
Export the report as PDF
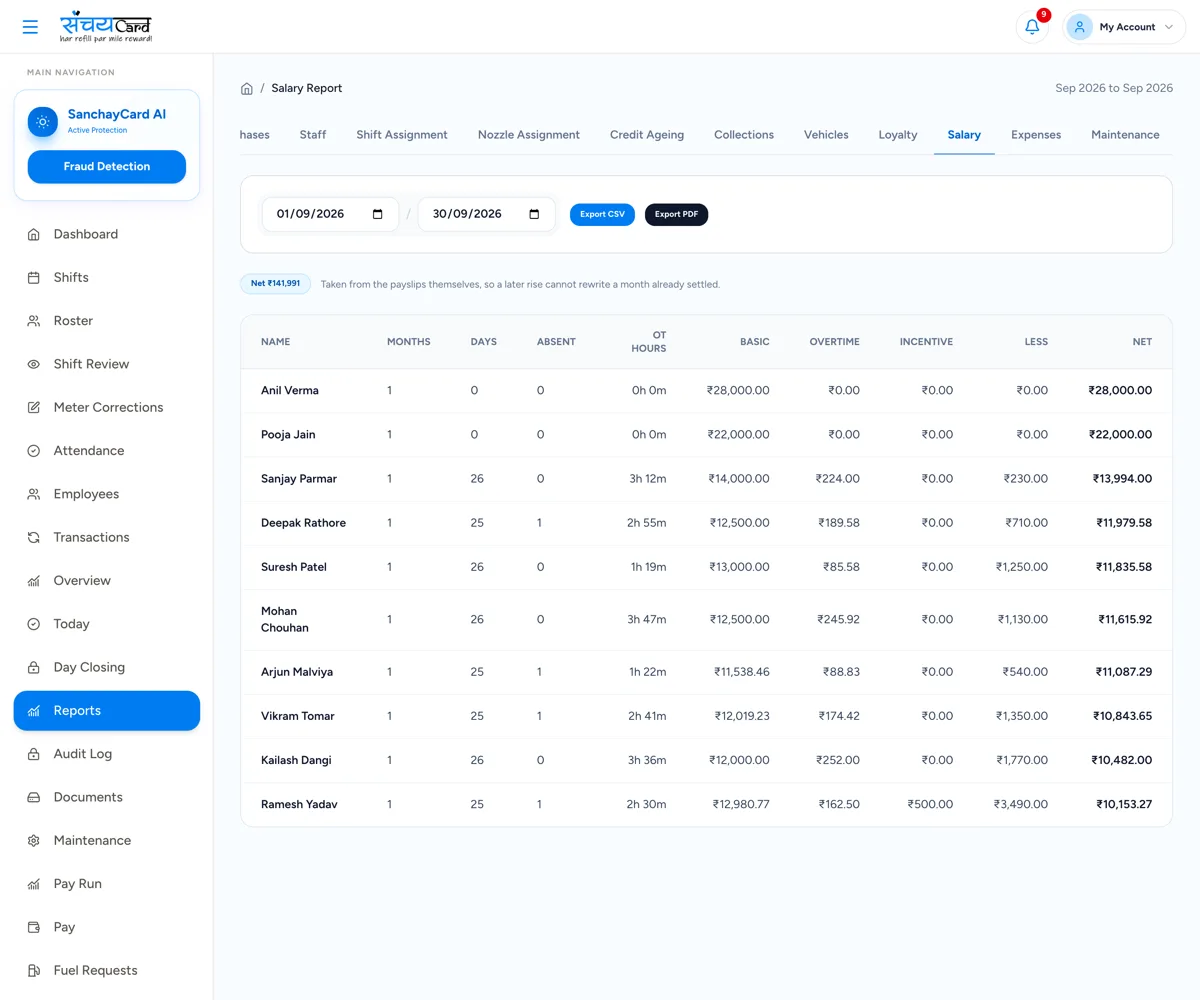(x=676, y=214)
